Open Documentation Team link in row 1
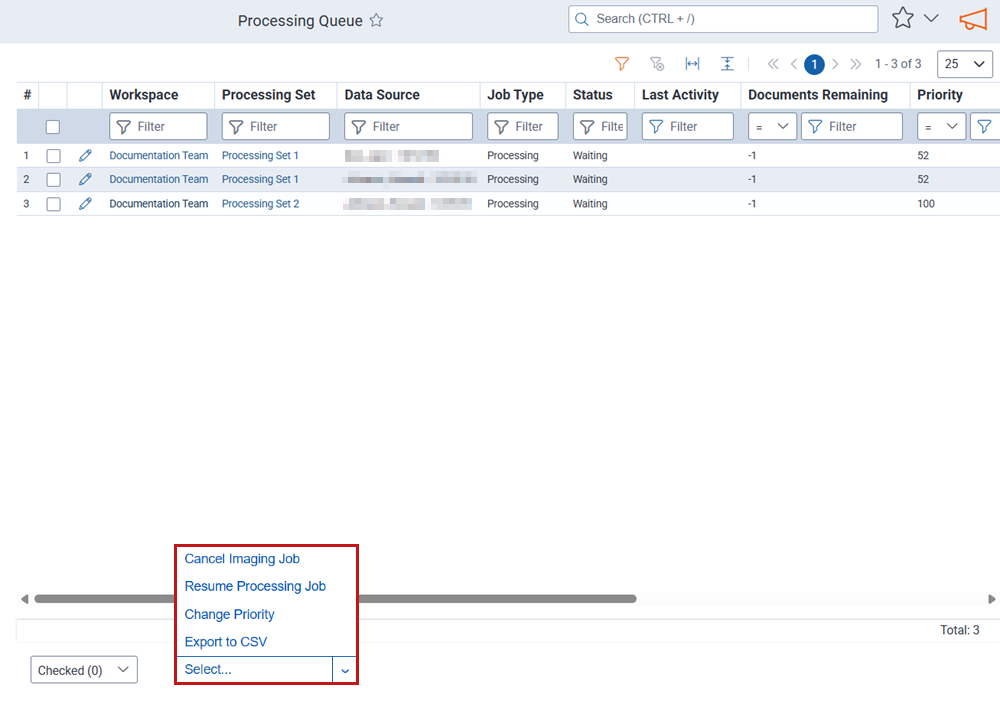The height and width of the screenshot is (704, 1000). tap(159, 156)
